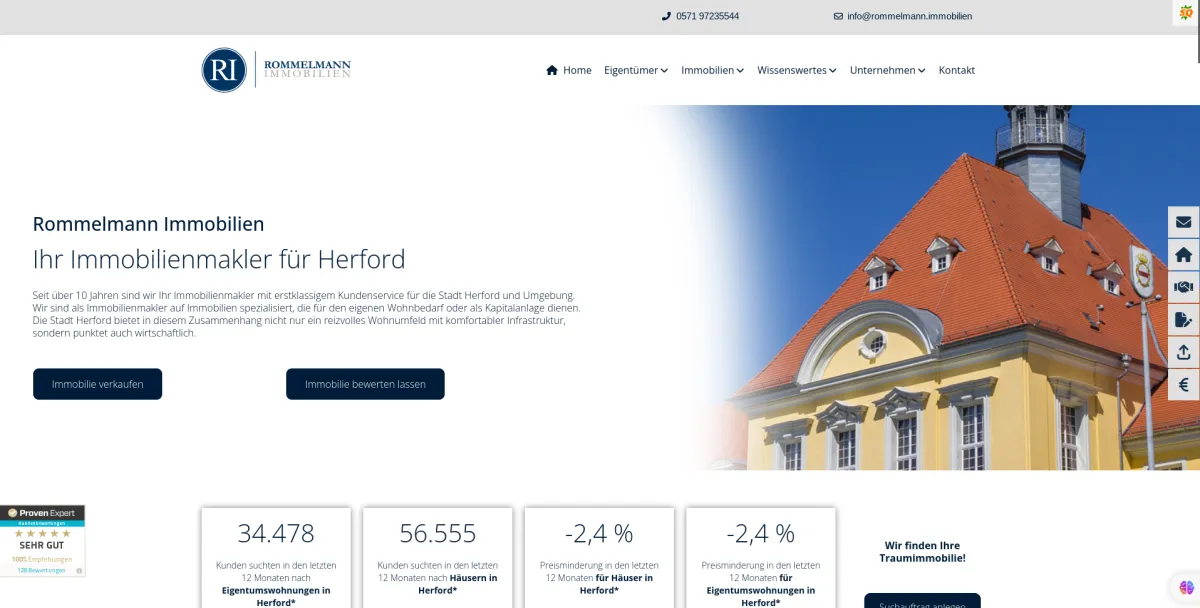This screenshot has height=608, width=1200.
Task: Open the ProvenExpert rating badge
Action: pos(42,541)
